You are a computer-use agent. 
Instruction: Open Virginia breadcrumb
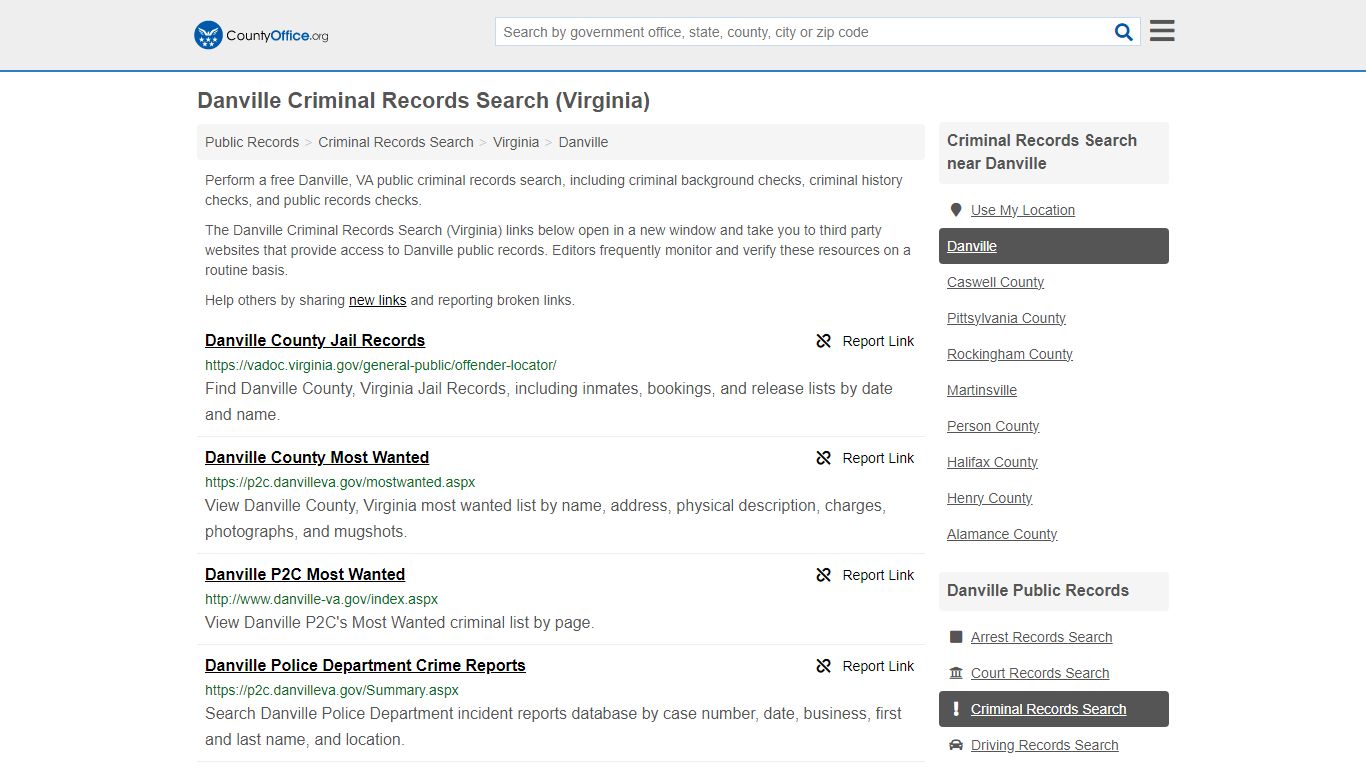[x=516, y=142]
